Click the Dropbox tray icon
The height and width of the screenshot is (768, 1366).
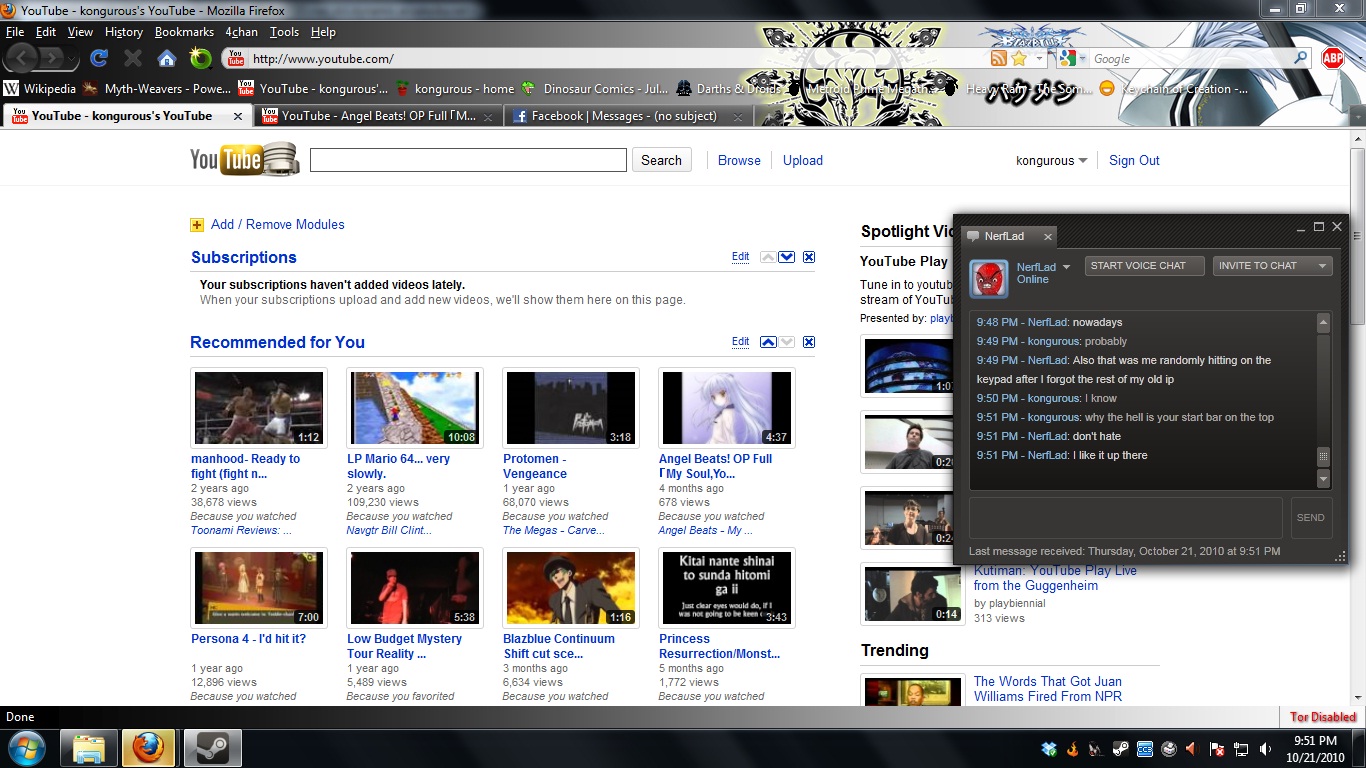click(1049, 749)
